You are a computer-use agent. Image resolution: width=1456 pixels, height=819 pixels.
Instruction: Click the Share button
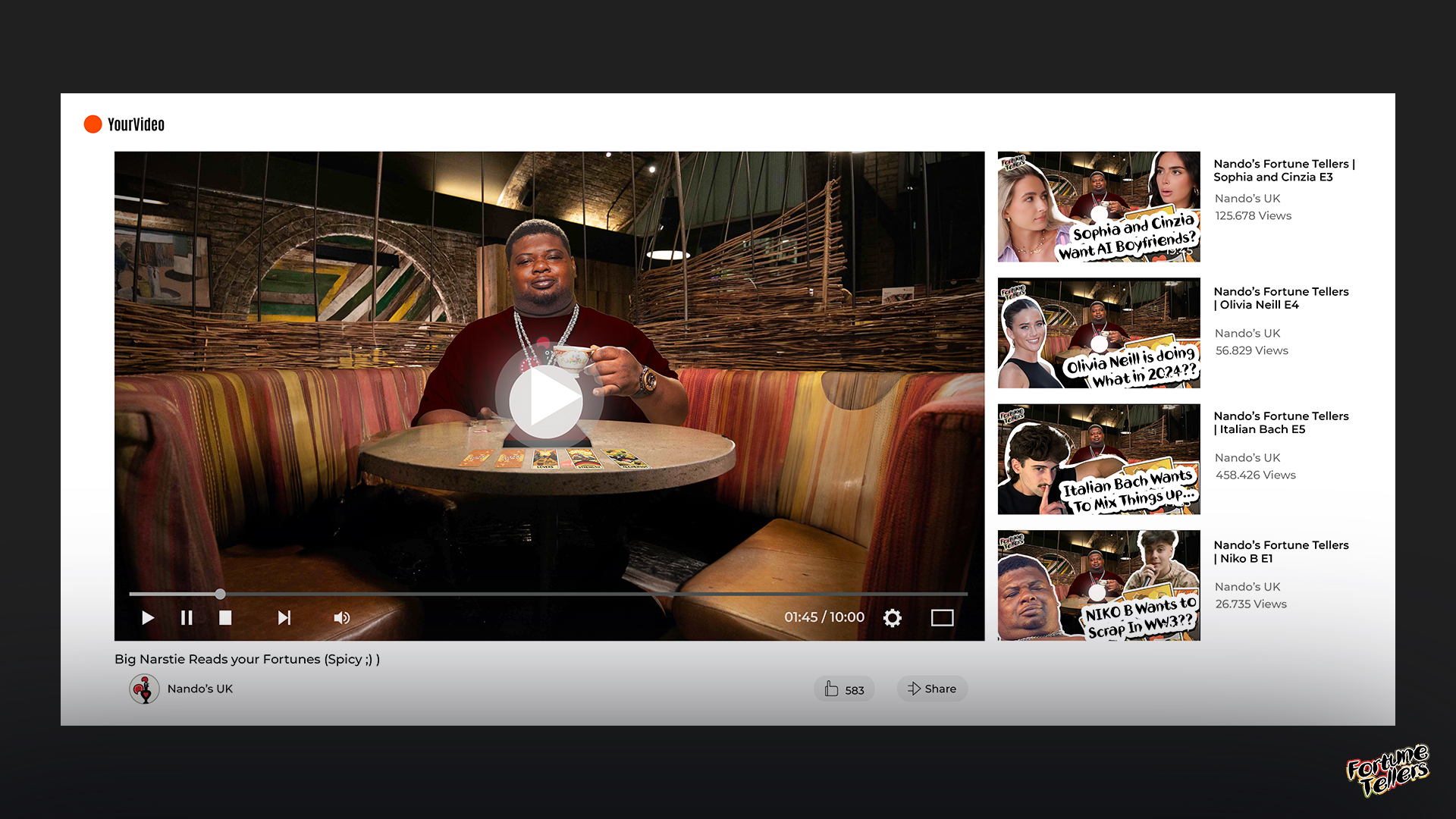932,689
